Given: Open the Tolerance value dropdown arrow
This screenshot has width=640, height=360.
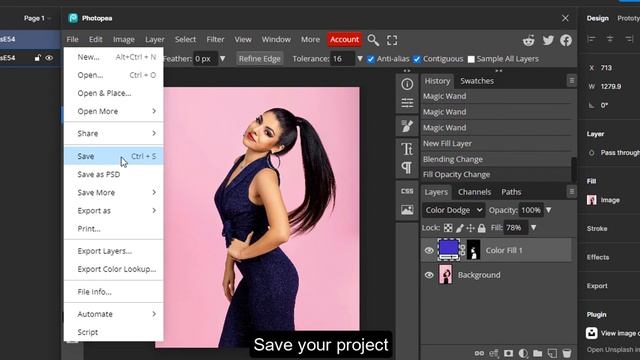Looking at the screenshot, I should coord(360,59).
